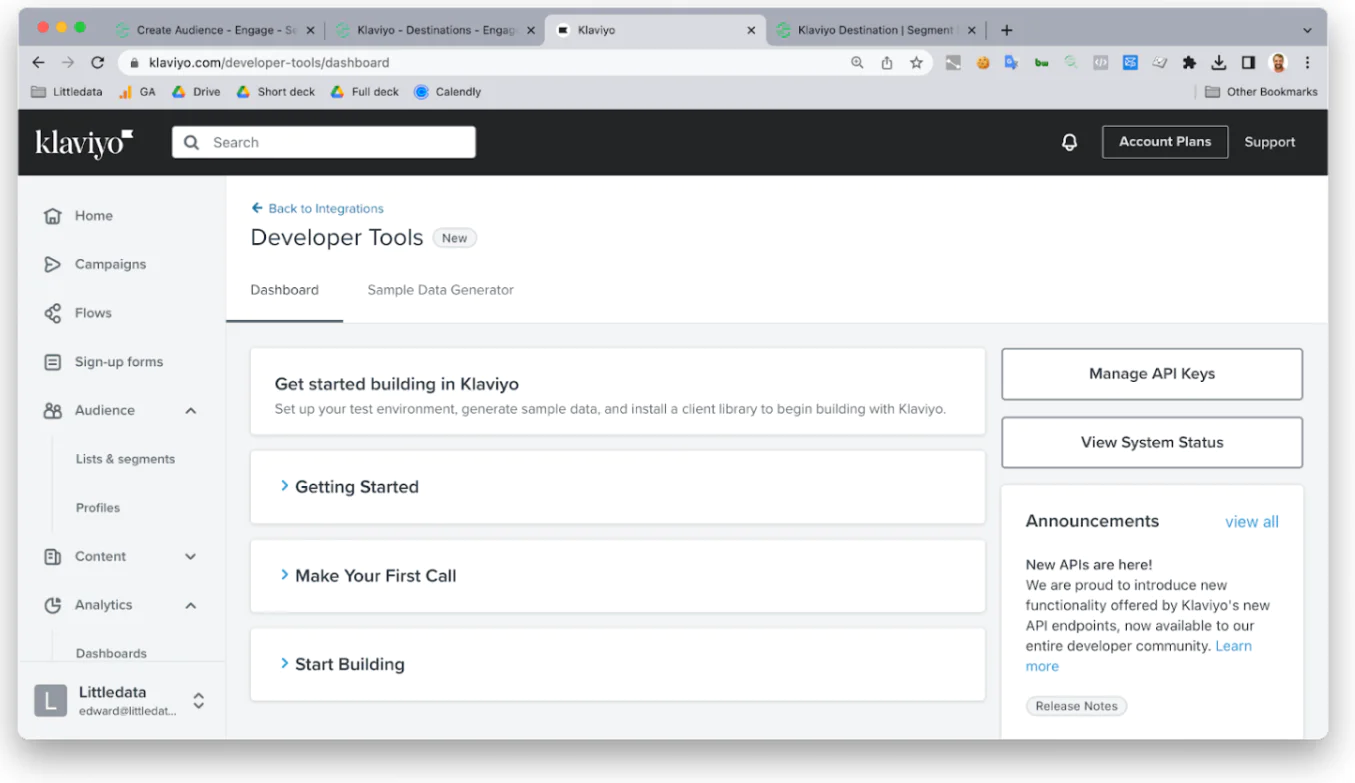Reload the page with the browser refresh icon
Image resolution: width=1355 pixels, height=783 pixels.
click(97, 62)
